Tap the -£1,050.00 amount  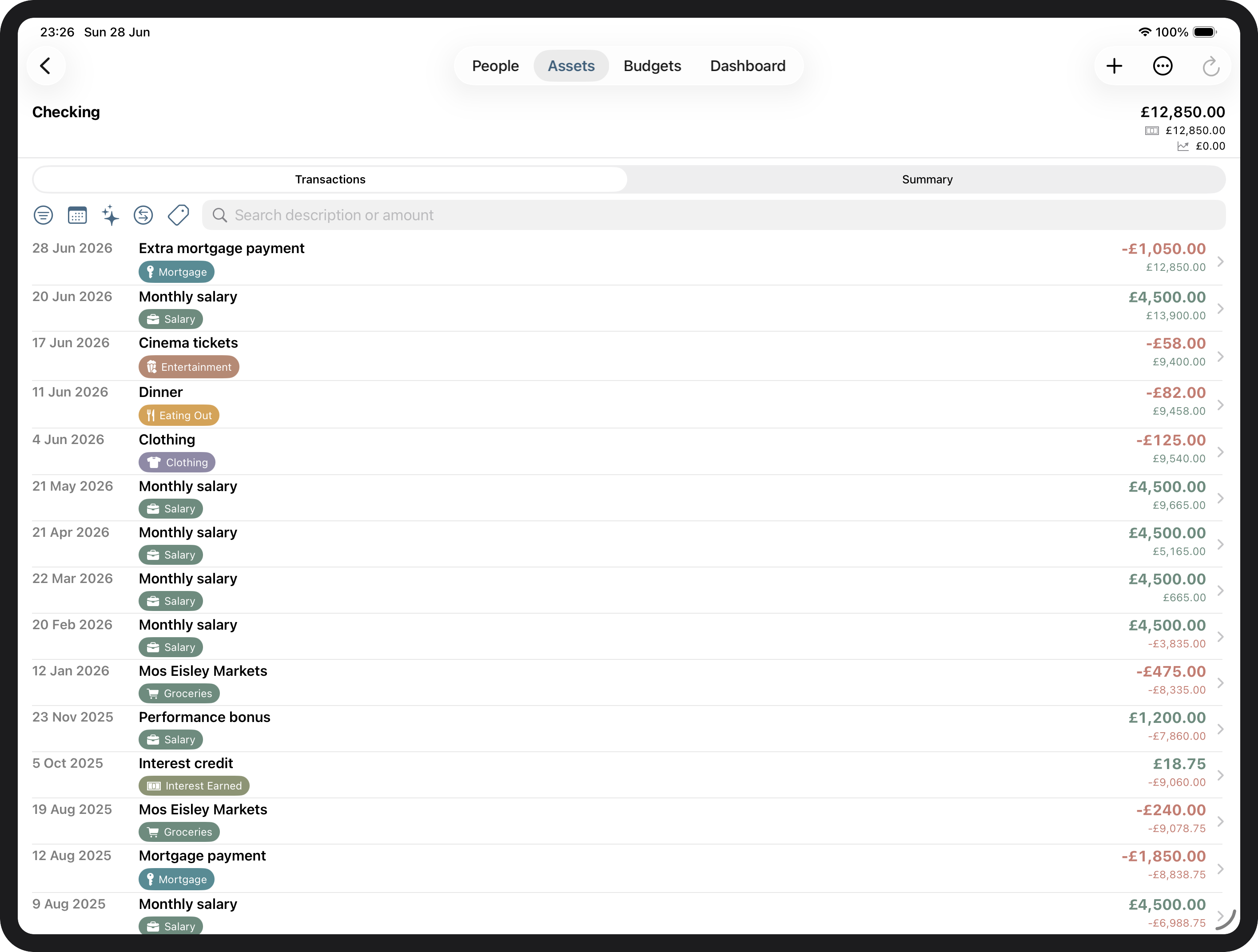point(1163,249)
